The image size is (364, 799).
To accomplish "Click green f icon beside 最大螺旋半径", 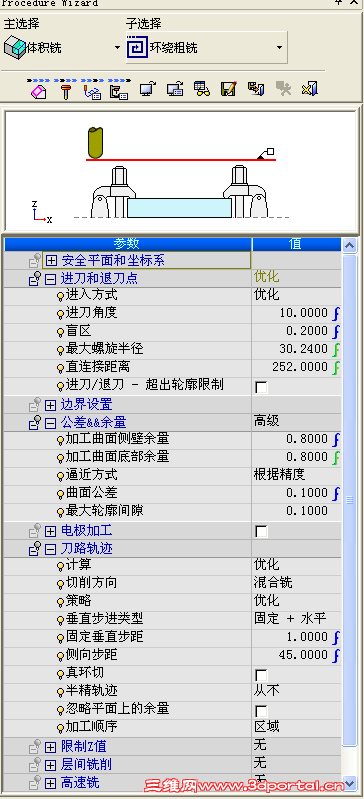I will [x=336, y=349].
